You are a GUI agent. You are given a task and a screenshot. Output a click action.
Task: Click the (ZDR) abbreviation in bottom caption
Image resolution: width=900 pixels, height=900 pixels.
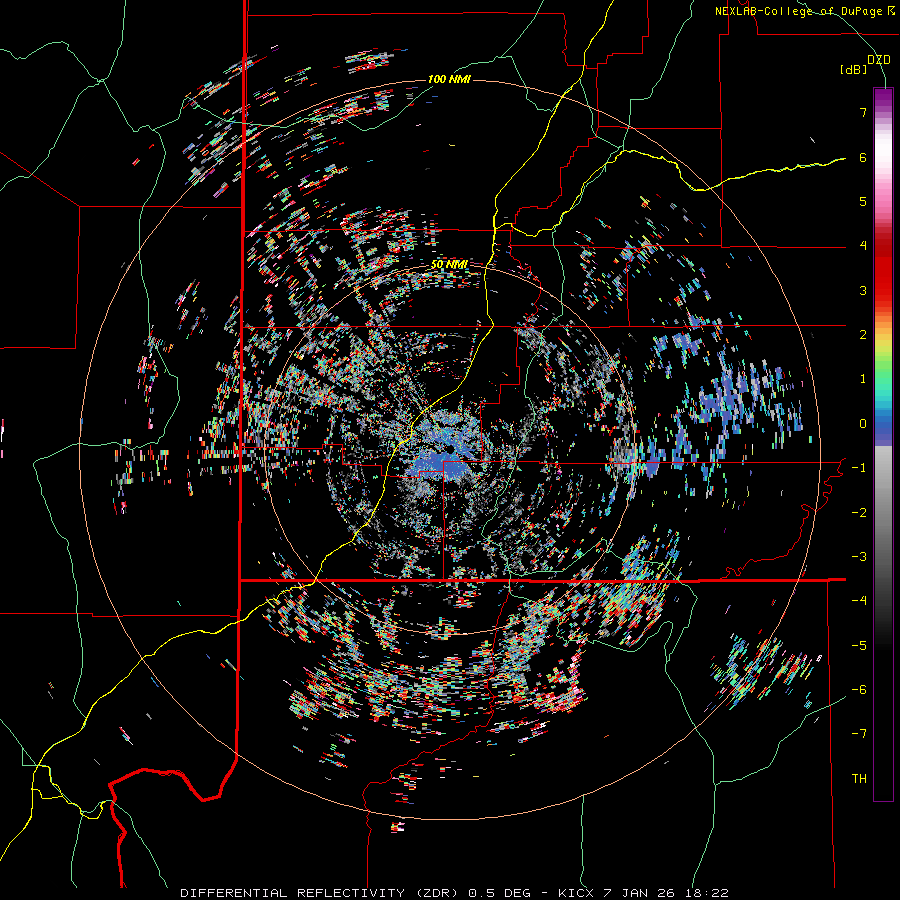437,893
